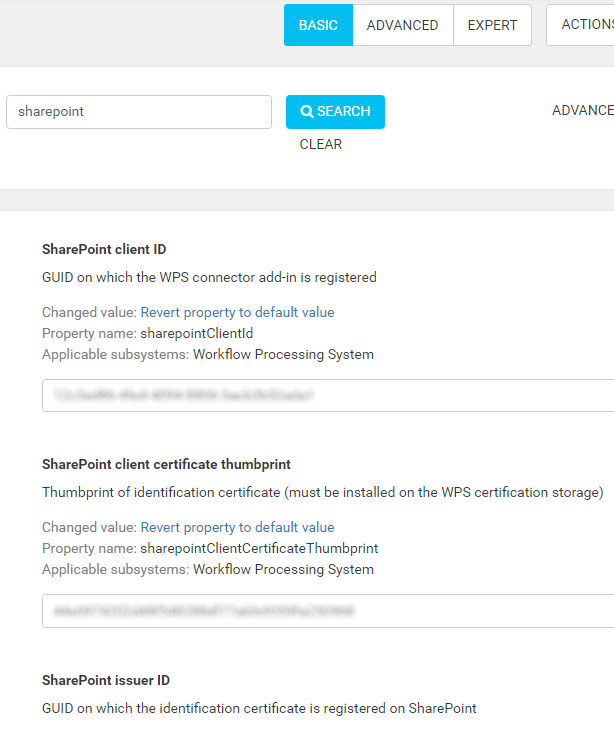Viewport: 614px width, 730px height.
Task: Select the EXPERT settings tab
Action: pyautogui.click(x=493, y=25)
